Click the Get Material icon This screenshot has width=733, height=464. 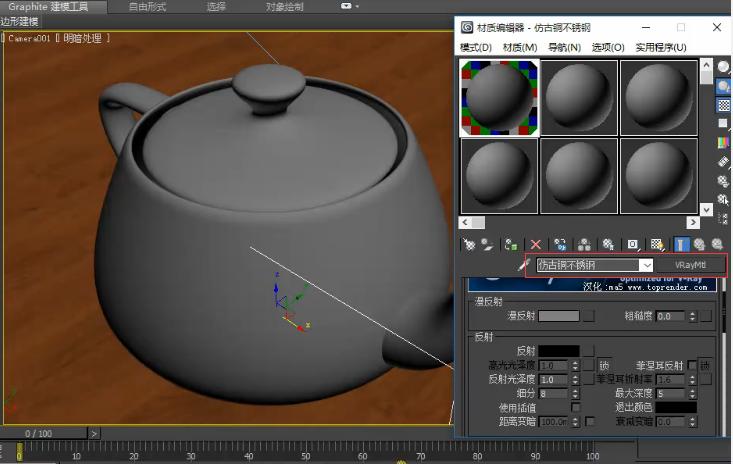(468, 244)
